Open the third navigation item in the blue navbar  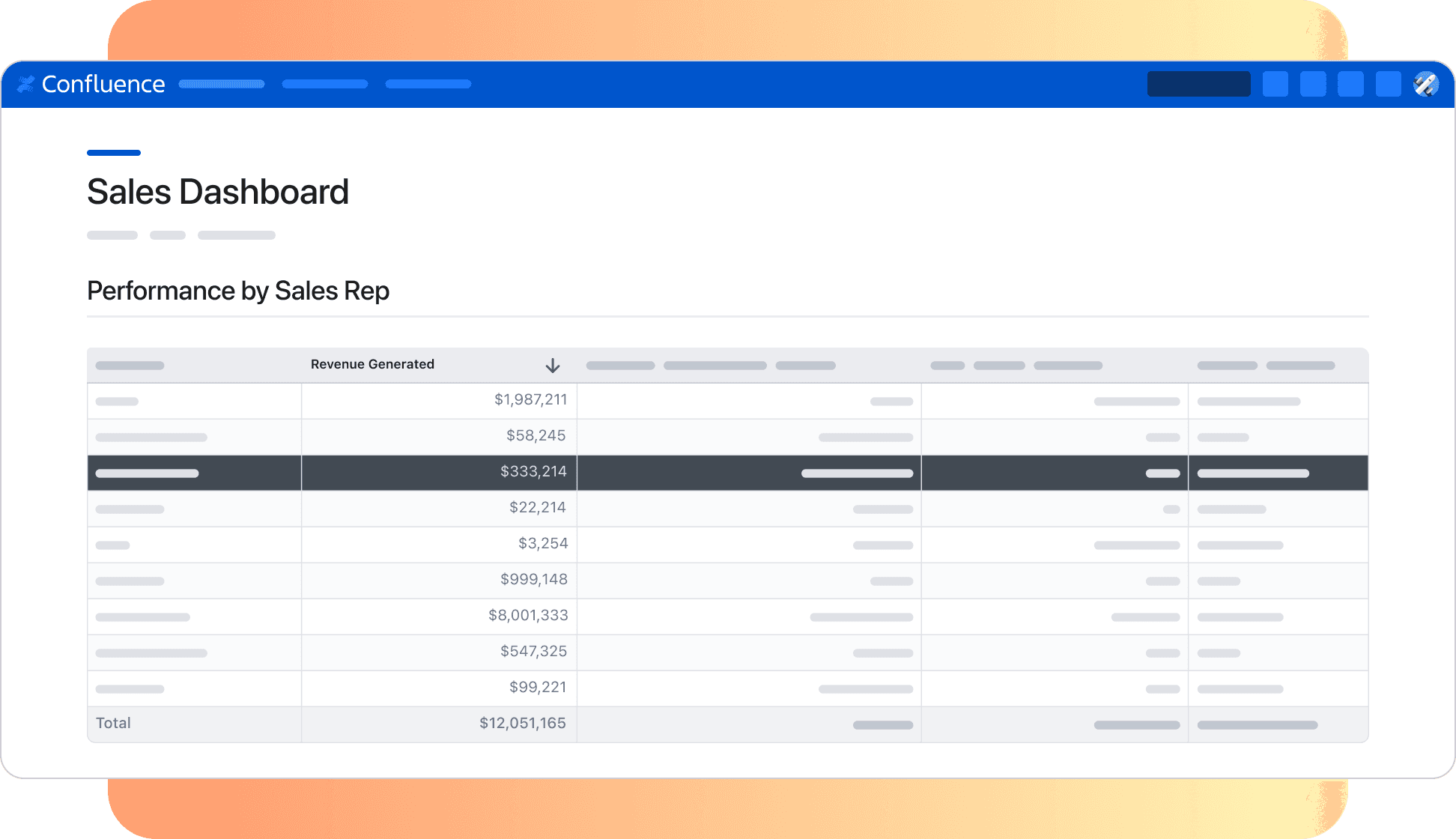point(428,84)
